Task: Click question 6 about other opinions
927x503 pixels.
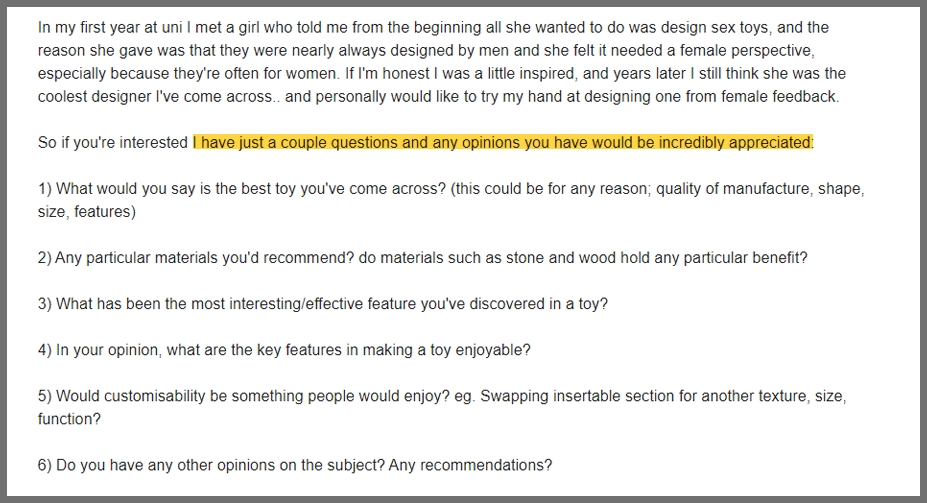Action: pyautogui.click(x=295, y=465)
